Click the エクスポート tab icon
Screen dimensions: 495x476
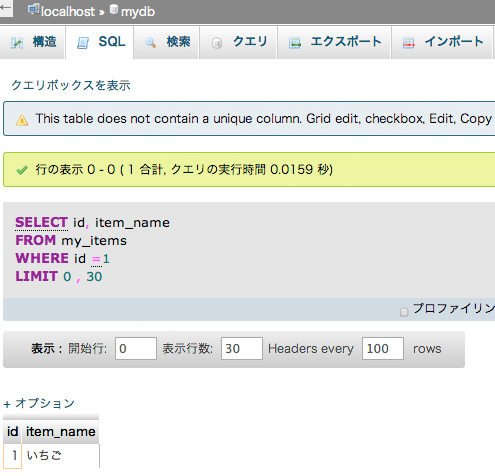click(x=295, y=43)
